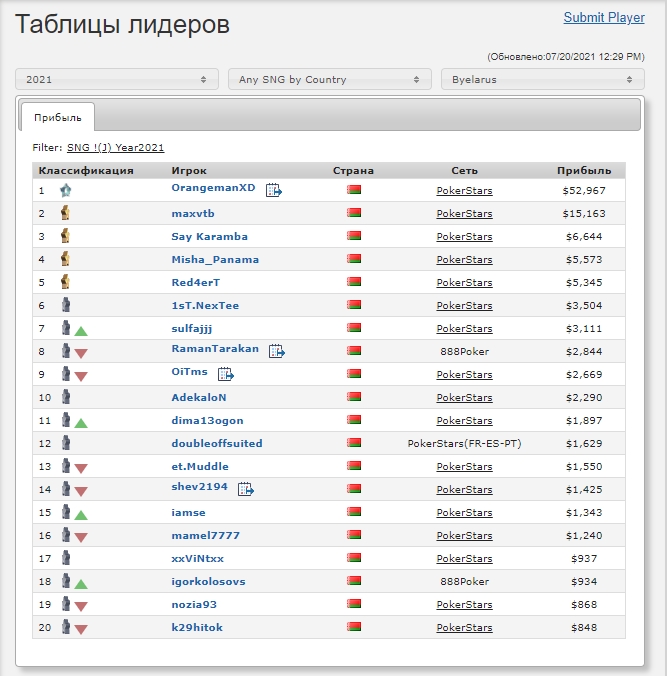This screenshot has width=667, height=676.
Task: Click the $52,967 profit value
Action: pos(584,191)
